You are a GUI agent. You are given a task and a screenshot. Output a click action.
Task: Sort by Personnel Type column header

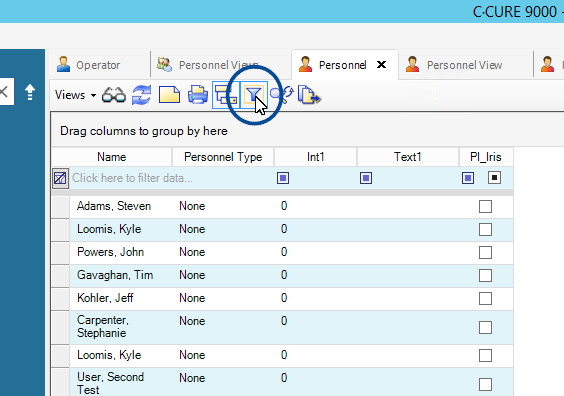(x=223, y=157)
